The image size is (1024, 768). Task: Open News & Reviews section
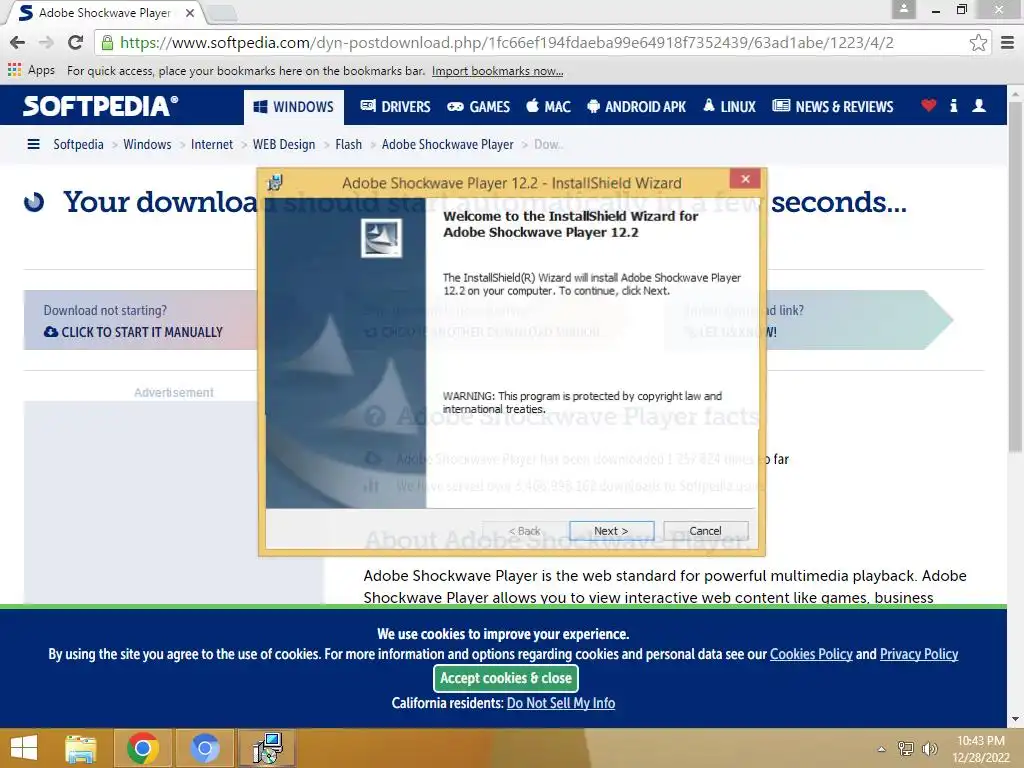tap(833, 106)
